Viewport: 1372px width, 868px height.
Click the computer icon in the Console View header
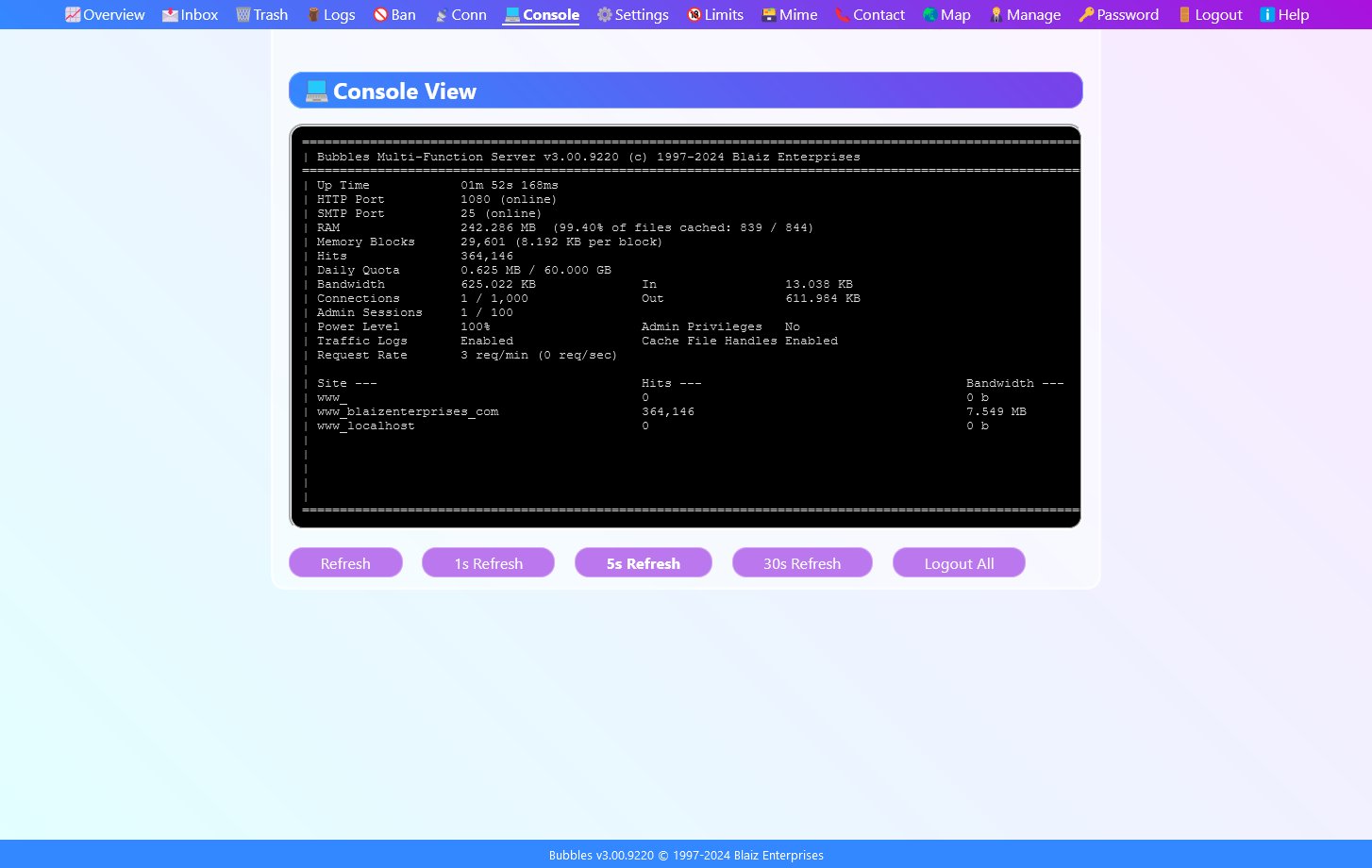[316, 91]
